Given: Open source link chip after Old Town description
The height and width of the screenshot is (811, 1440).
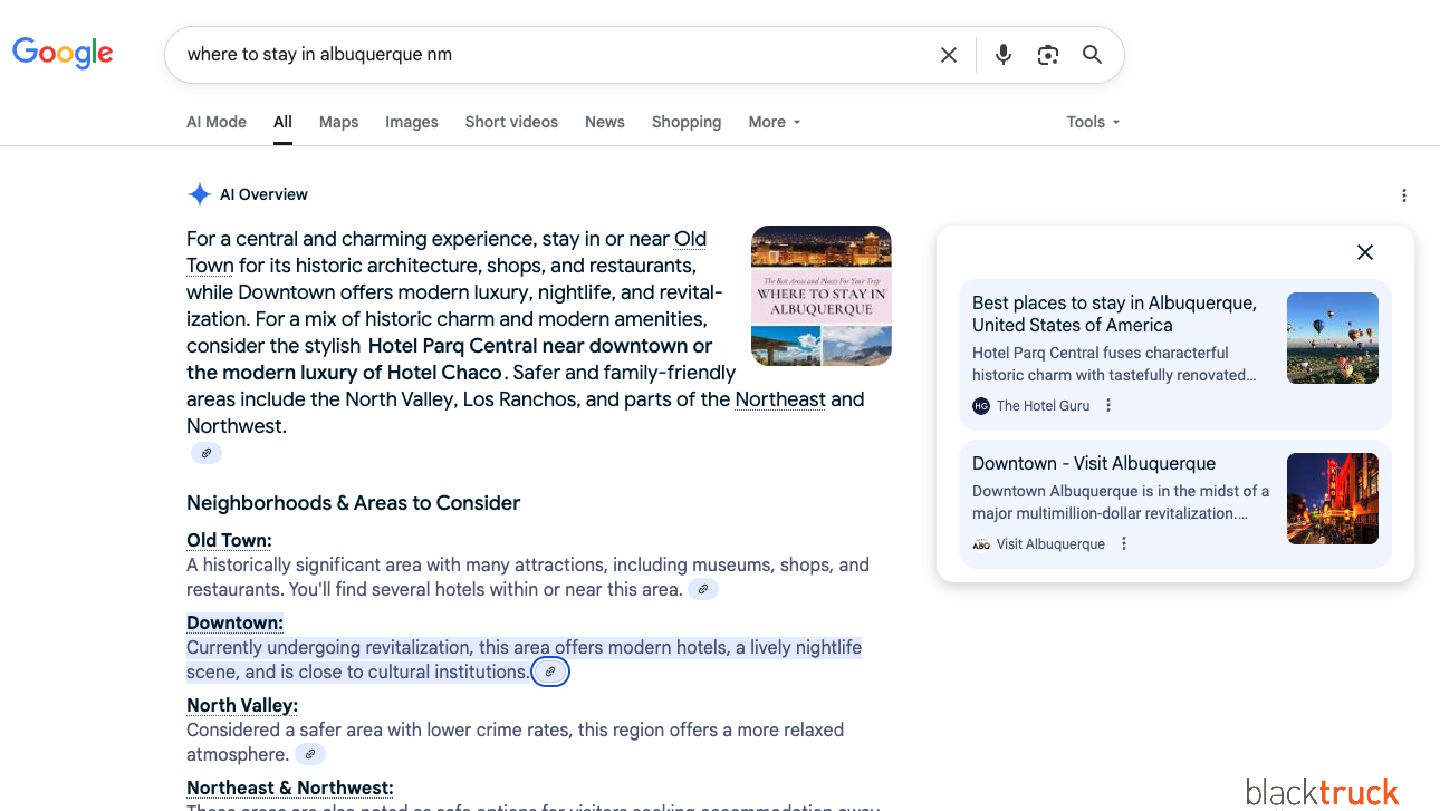Looking at the screenshot, I should pyautogui.click(x=703, y=589).
